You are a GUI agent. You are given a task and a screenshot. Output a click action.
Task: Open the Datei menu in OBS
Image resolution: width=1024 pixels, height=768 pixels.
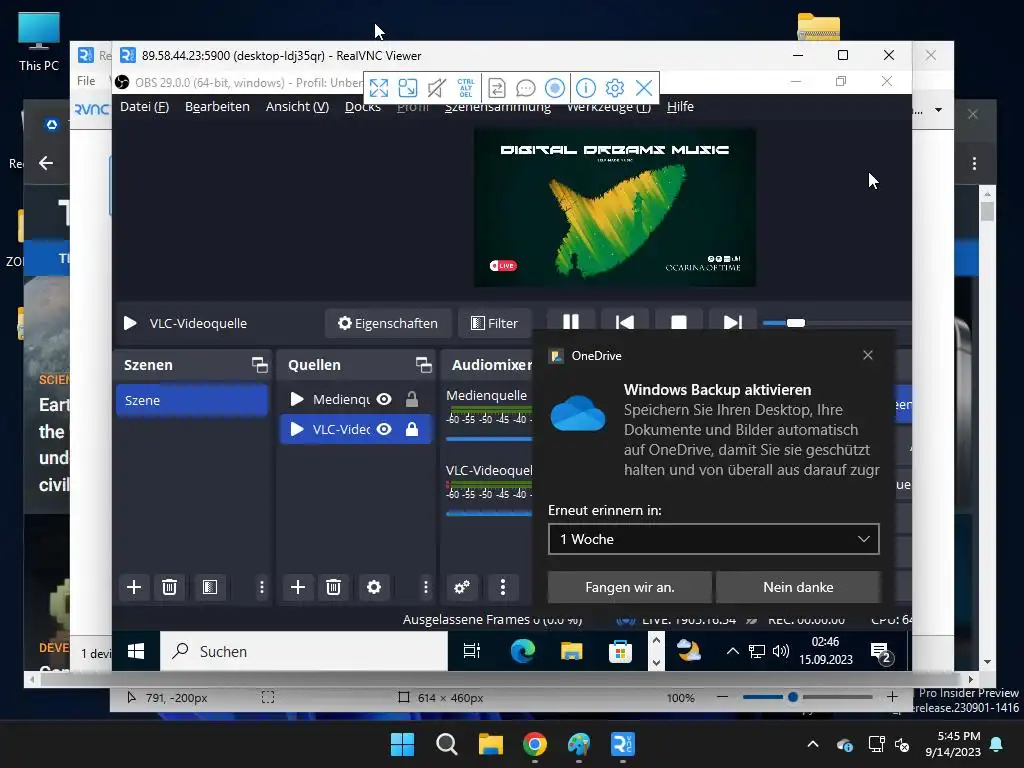pos(144,106)
